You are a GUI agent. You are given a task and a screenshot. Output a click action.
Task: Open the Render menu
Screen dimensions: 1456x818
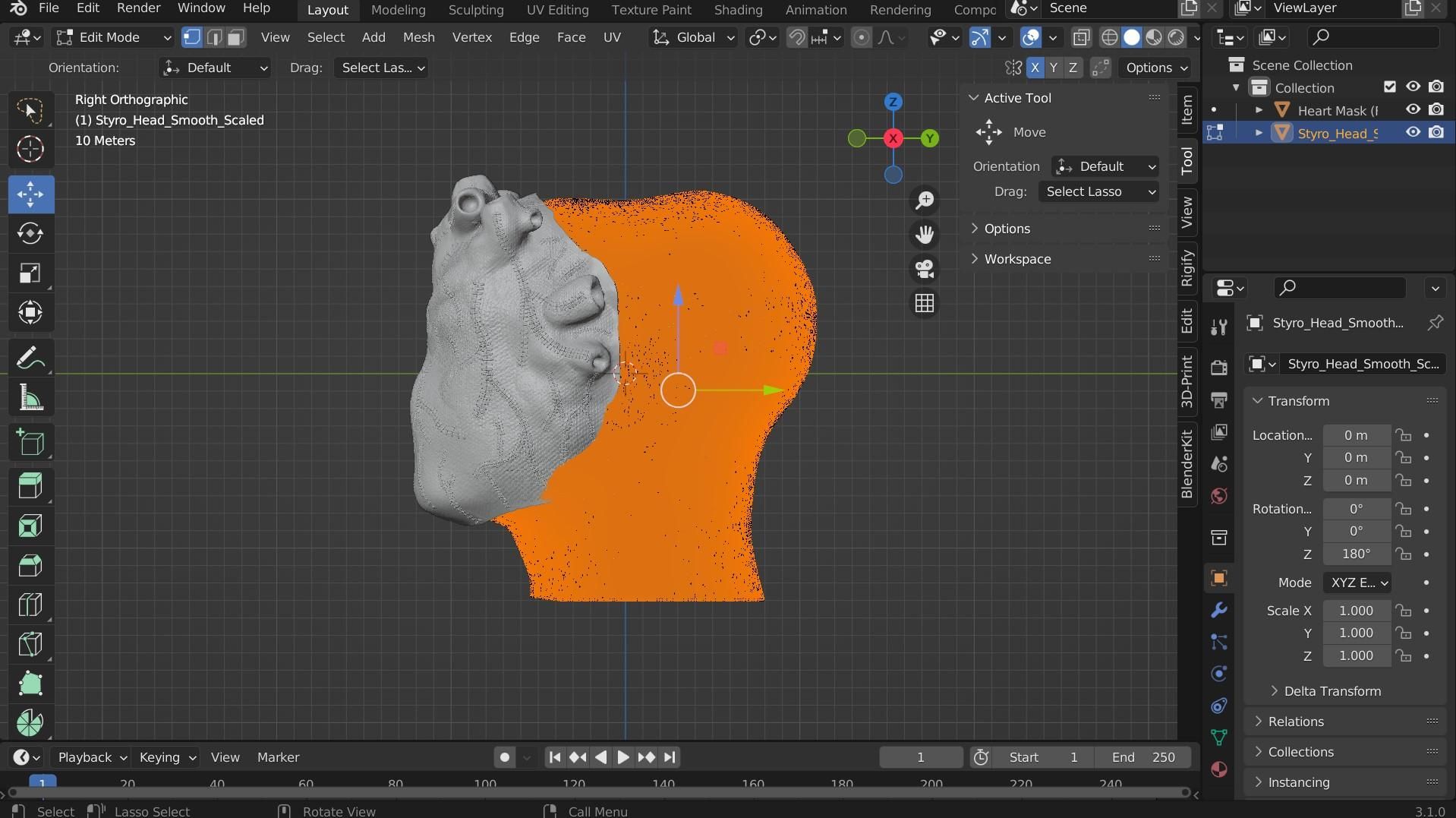pos(137,8)
